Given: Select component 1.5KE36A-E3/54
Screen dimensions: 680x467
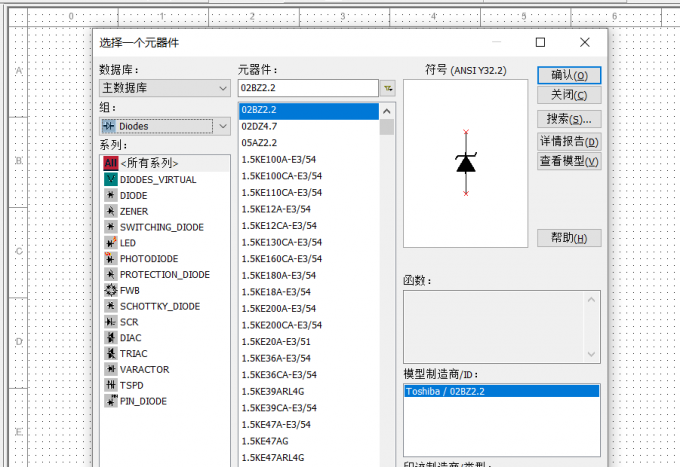Looking at the screenshot, I should (276, 358).
